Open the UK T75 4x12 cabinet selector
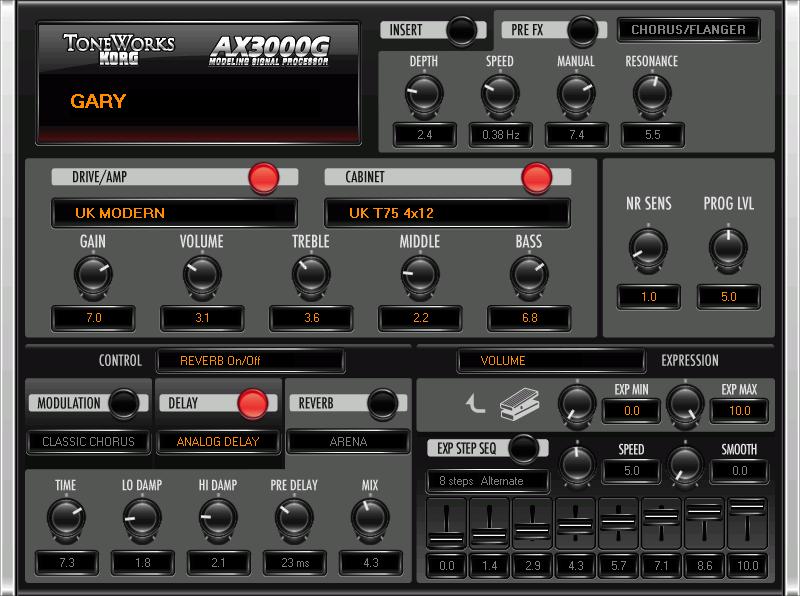Screen dimensions: 800x596 point(447,213)
